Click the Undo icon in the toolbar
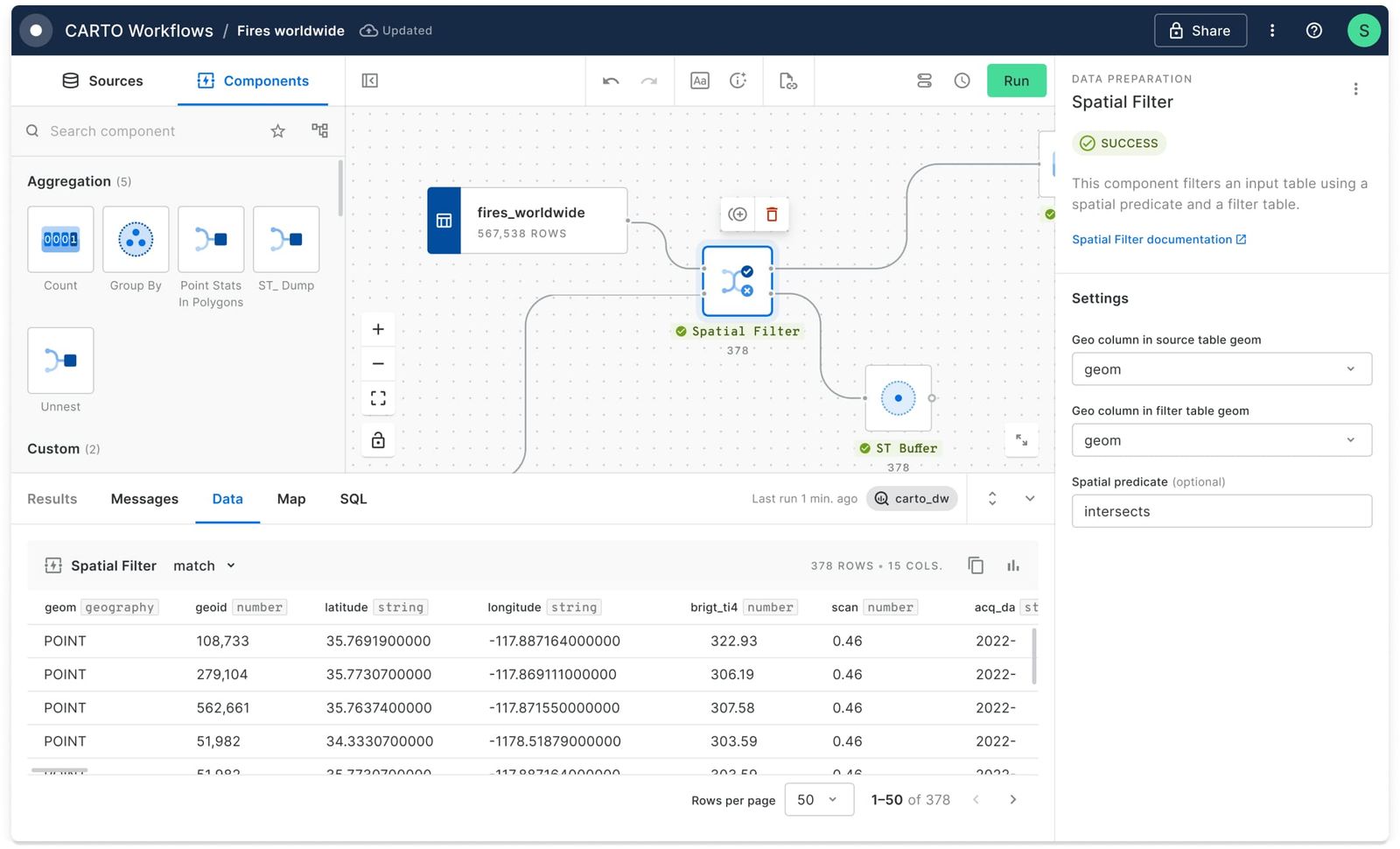This screenshot has height=849, width=1400. coord(610,81)
